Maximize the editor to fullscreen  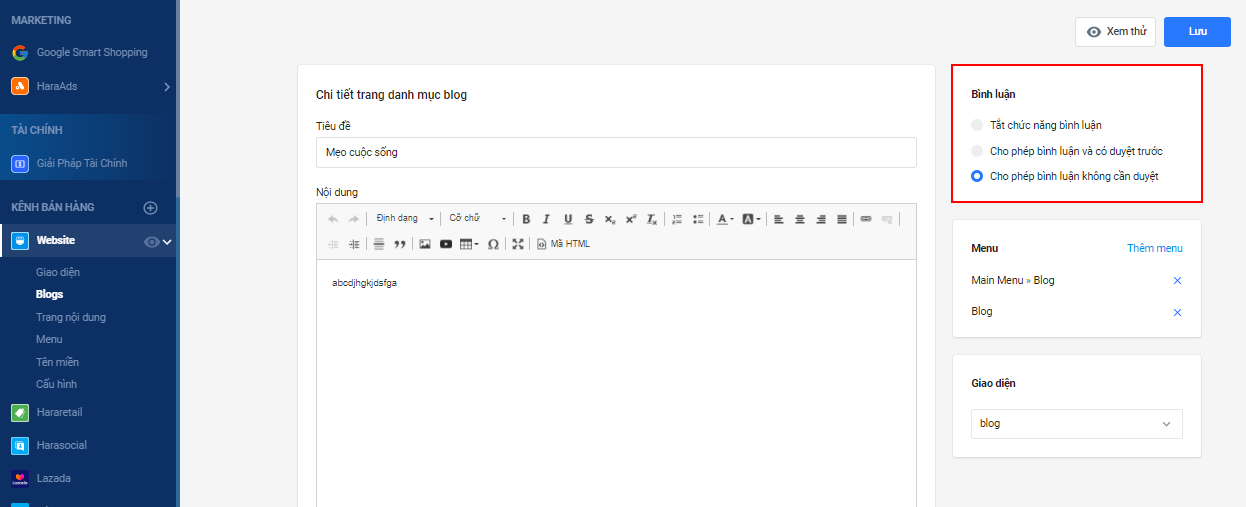[518, 244]
